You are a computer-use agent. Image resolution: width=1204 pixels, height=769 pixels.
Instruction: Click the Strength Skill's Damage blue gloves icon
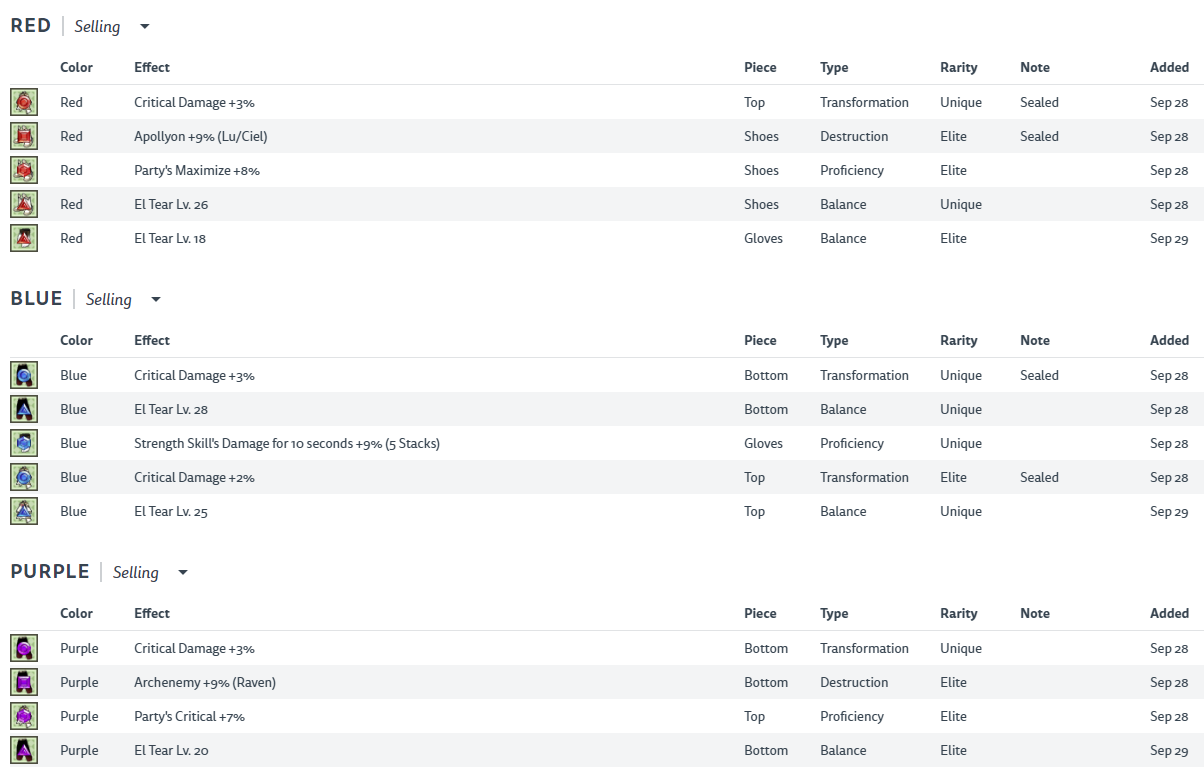pyautogui.click(x=24, y=443)
